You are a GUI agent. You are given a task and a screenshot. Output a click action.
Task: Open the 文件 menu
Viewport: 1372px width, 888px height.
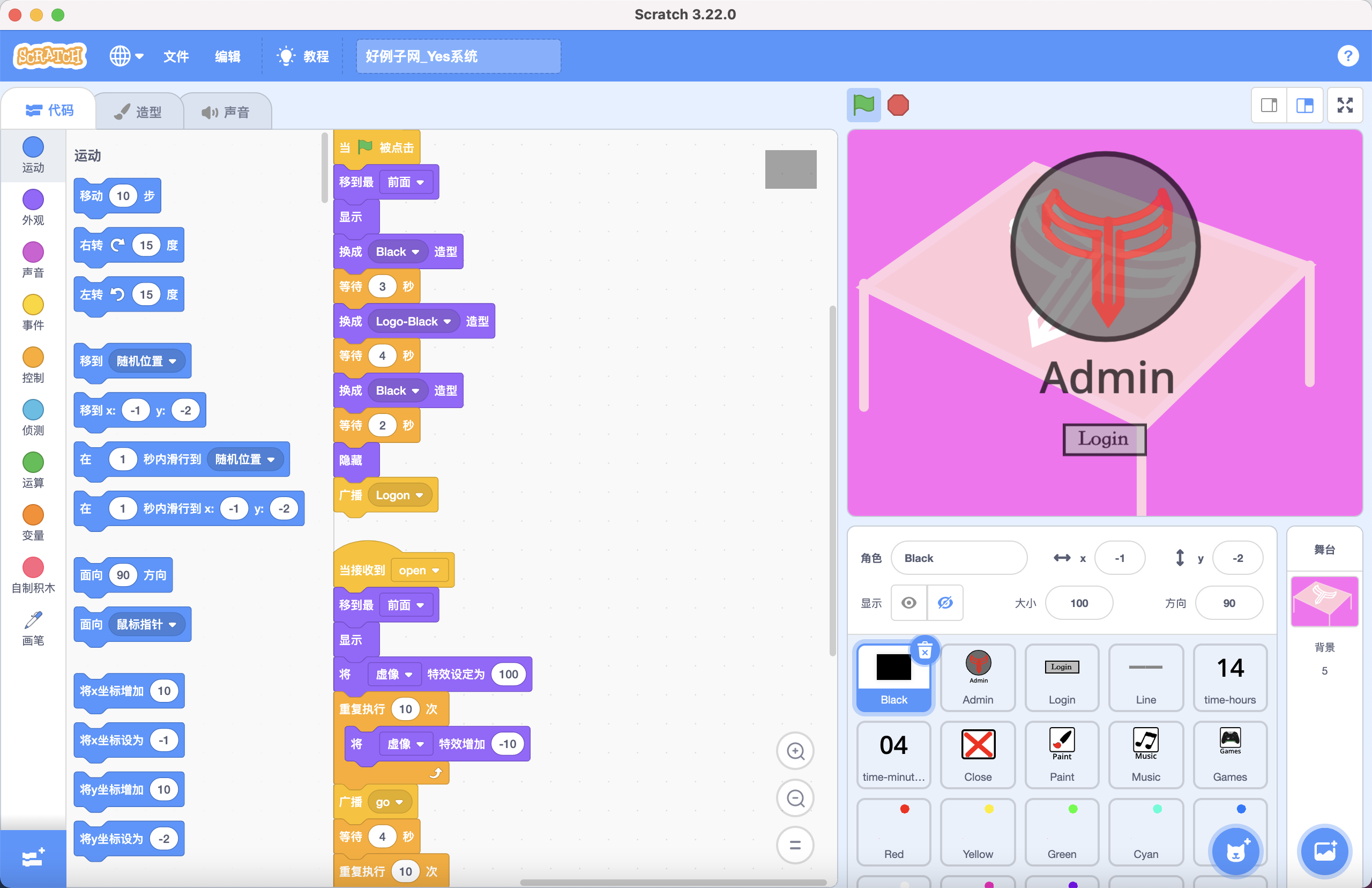click(x=176, y=56)
